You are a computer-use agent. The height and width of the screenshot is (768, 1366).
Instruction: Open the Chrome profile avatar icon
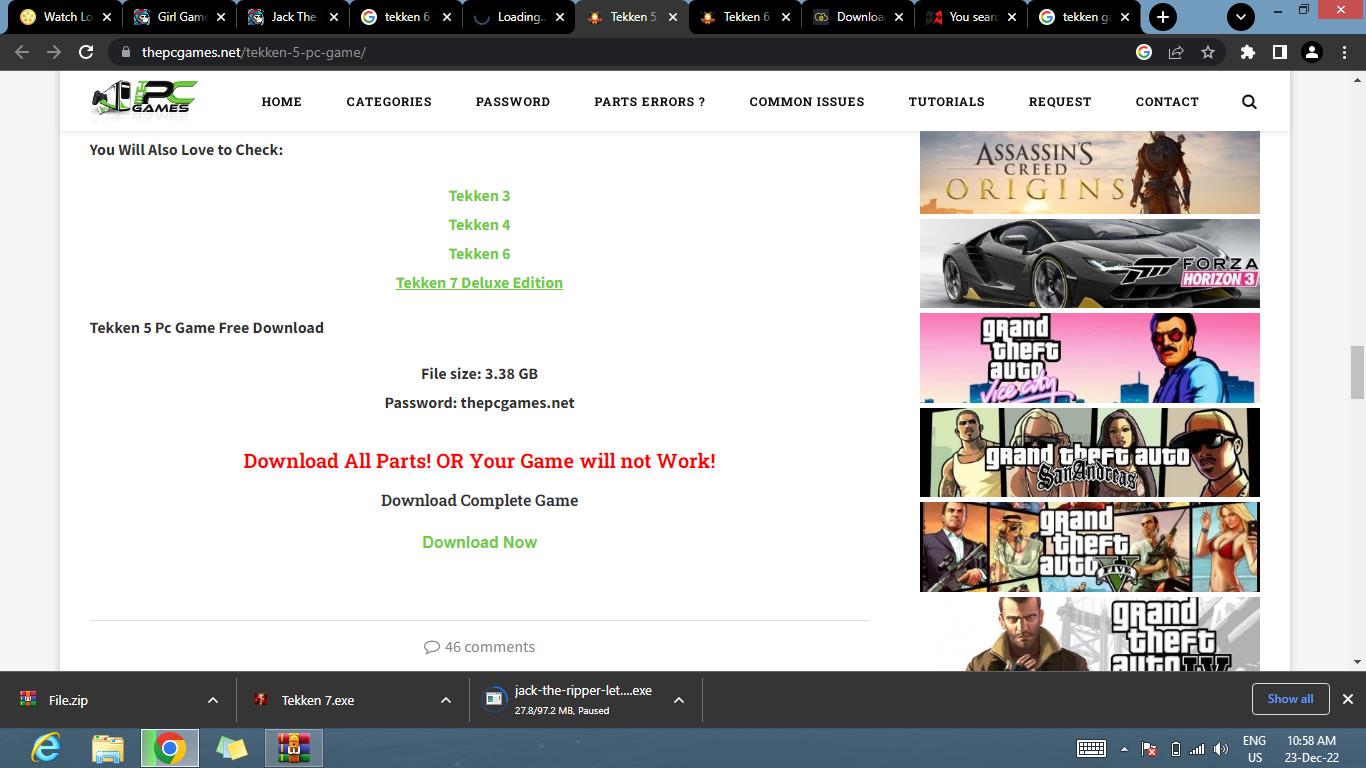point(1312,52)
